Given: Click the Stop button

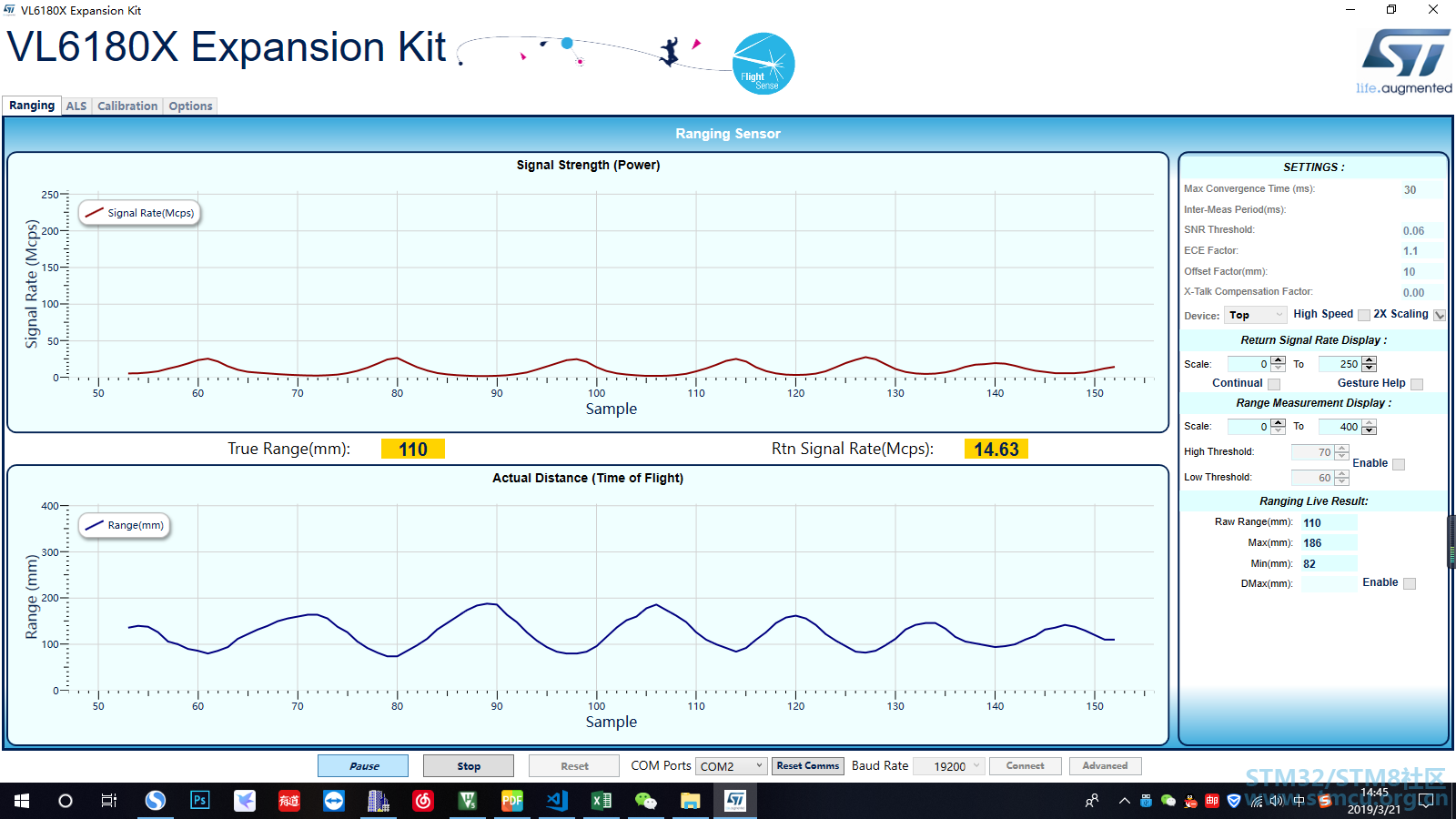Looking at the screenshot, I should (469, 766).
